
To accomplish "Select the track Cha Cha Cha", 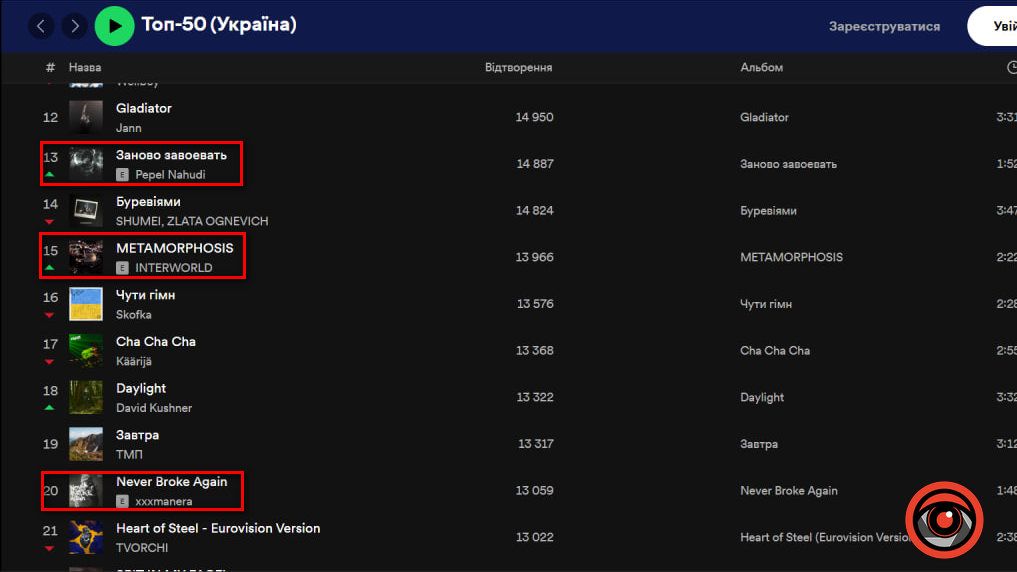I will point(156,342).
